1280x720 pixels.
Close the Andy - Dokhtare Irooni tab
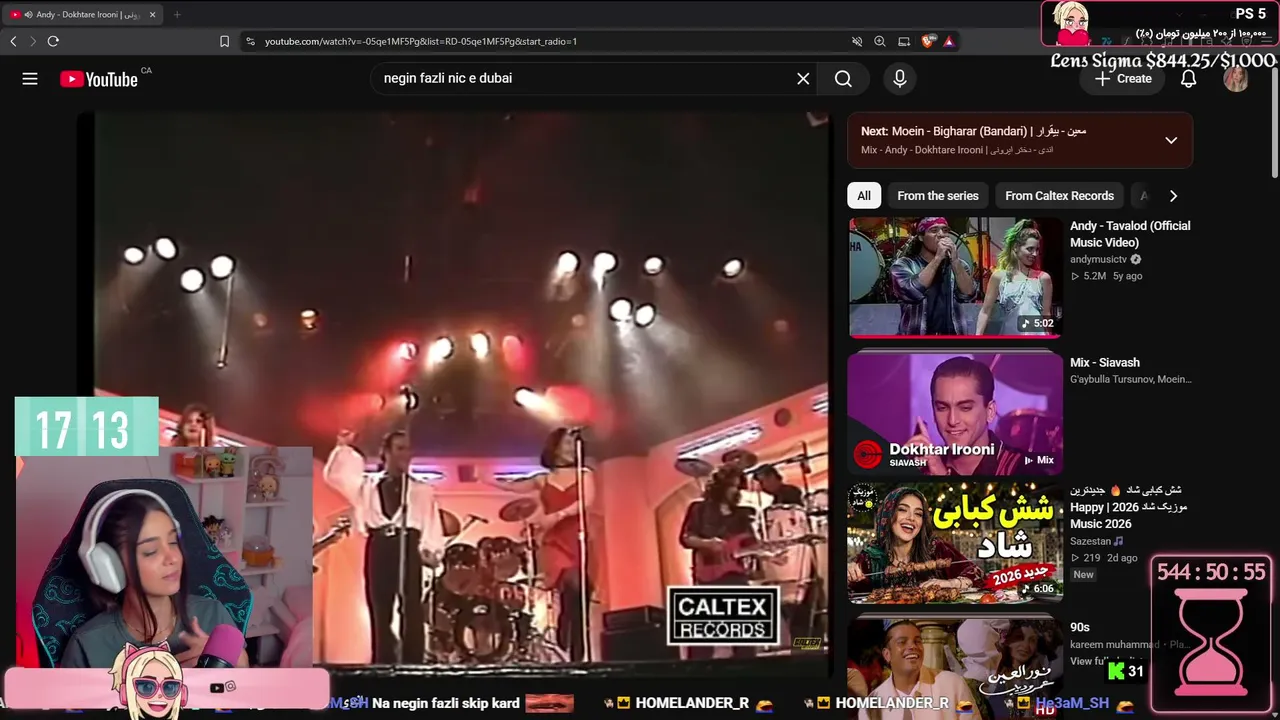click(x=152, y=15)
